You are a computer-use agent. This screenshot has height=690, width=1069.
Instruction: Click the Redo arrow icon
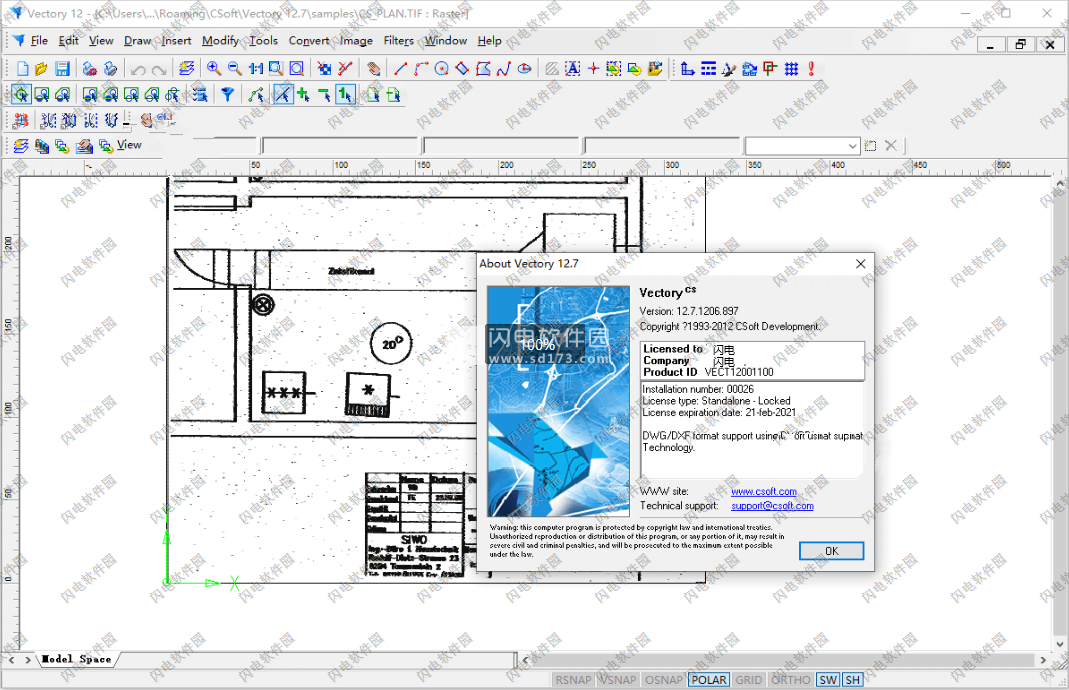coord(159,69)
